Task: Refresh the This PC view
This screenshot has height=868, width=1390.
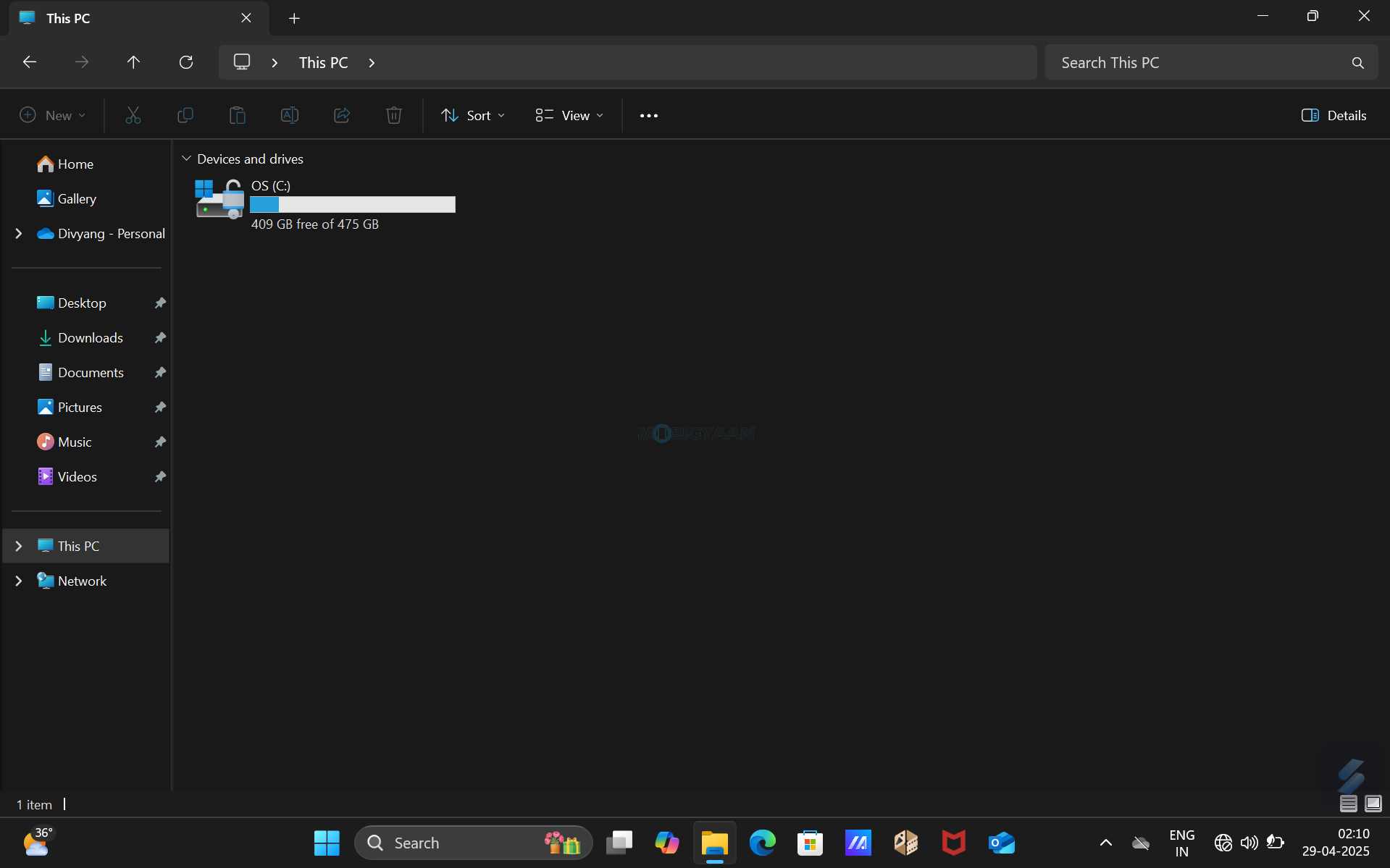Action: 186,62
